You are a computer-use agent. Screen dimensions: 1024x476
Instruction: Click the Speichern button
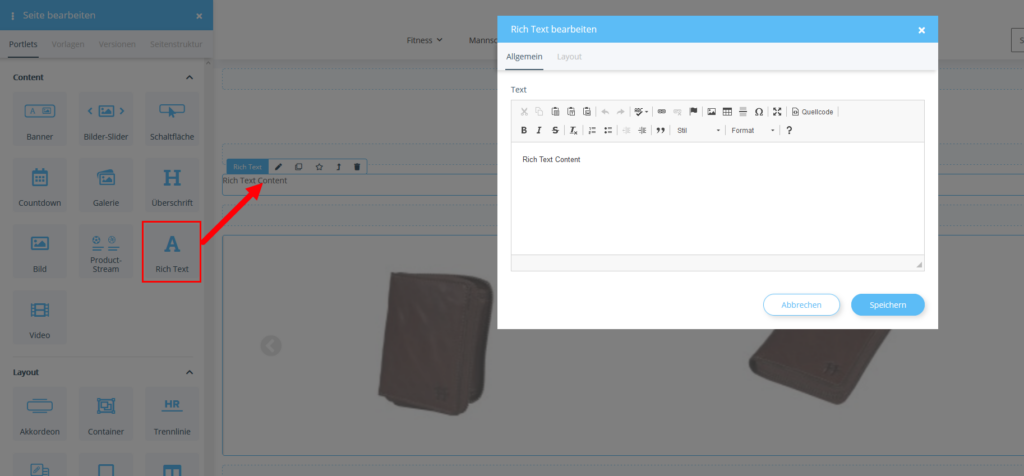[x=887, y=305]
